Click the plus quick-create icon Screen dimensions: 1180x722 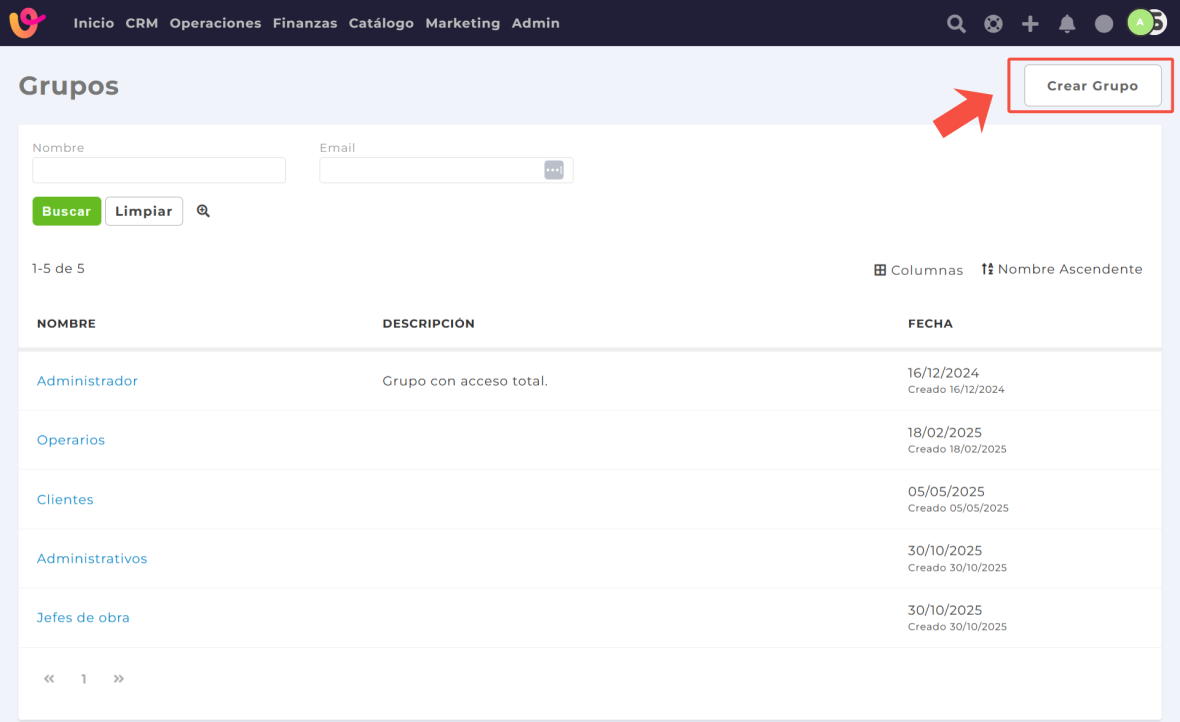coord(1030,24)
